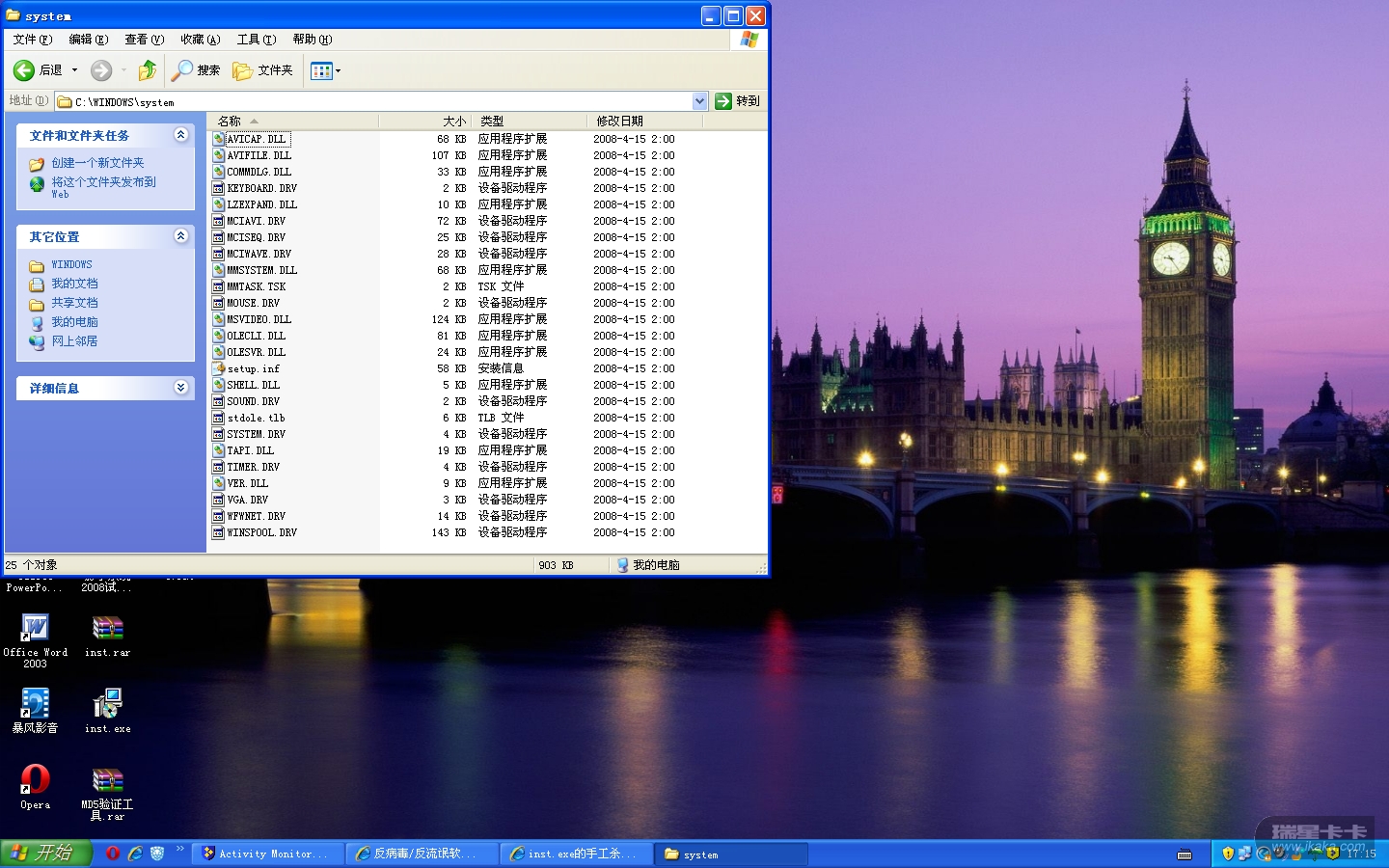Sort by 修改日期 column header
The width and height of the screenshot is (1389, 868).
pos(619,121)
